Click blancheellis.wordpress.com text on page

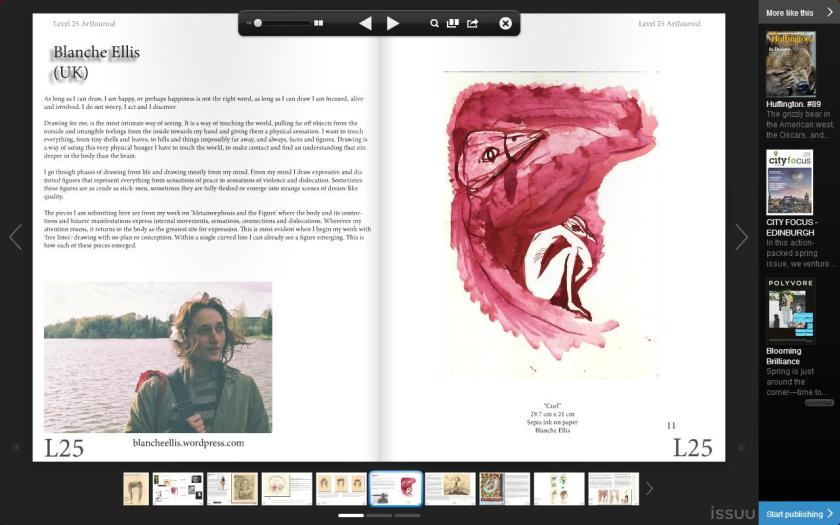click(189, 443)
